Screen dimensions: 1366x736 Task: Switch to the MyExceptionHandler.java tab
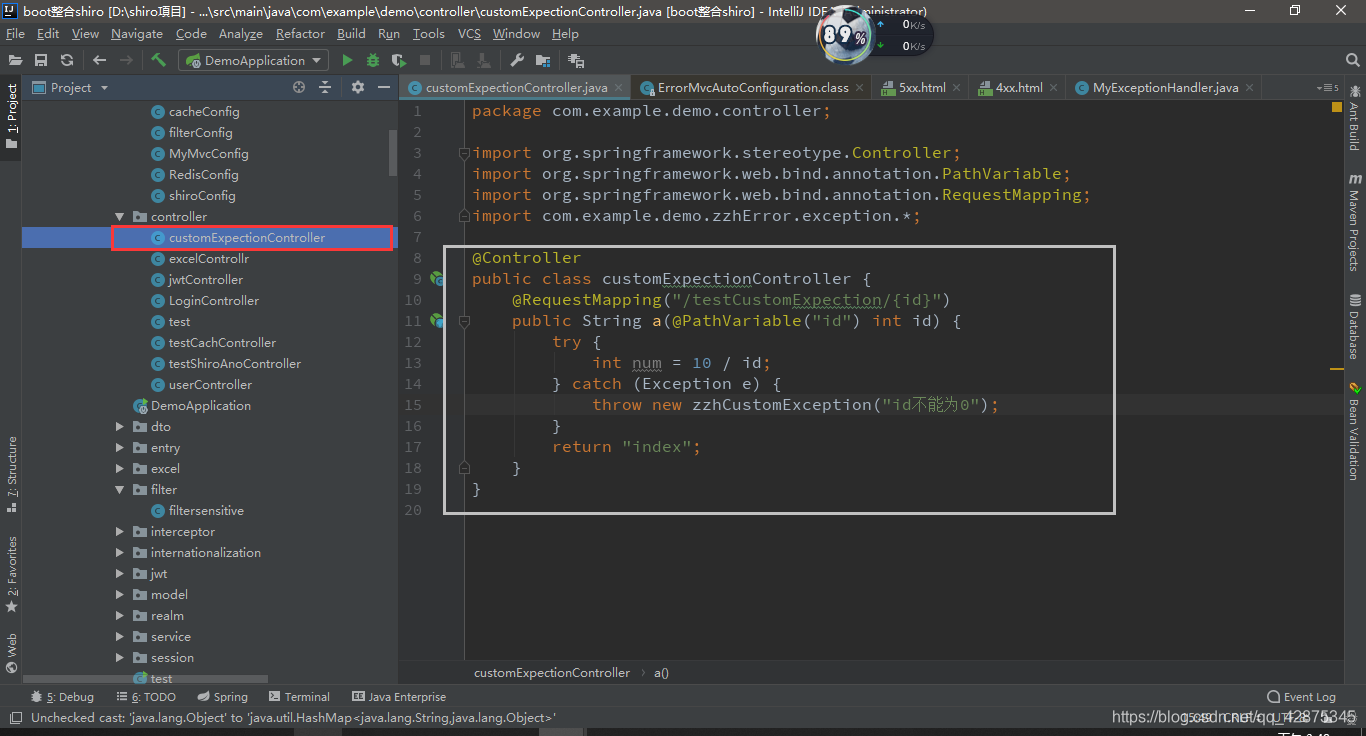1165,88
